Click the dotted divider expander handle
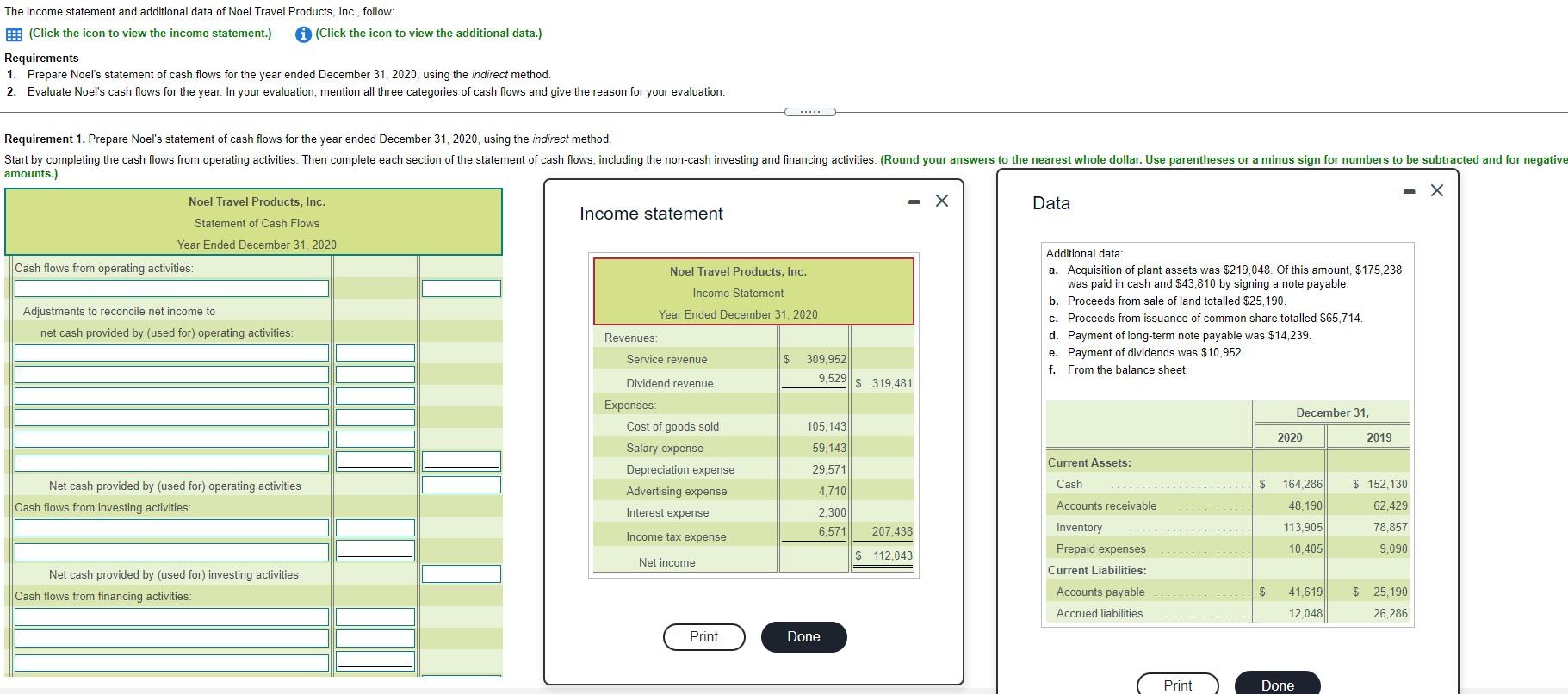The image size is (1568, 694). click(810, 112)
